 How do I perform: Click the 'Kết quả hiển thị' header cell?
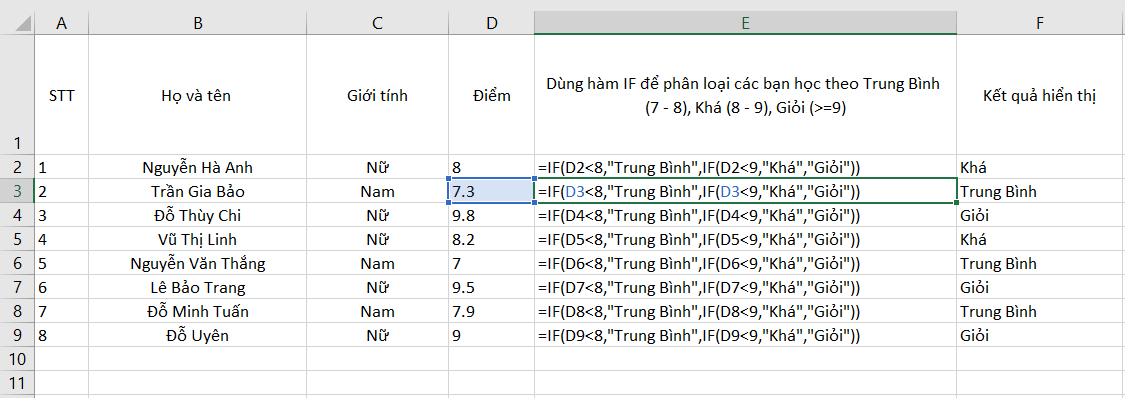(1040, 95)
